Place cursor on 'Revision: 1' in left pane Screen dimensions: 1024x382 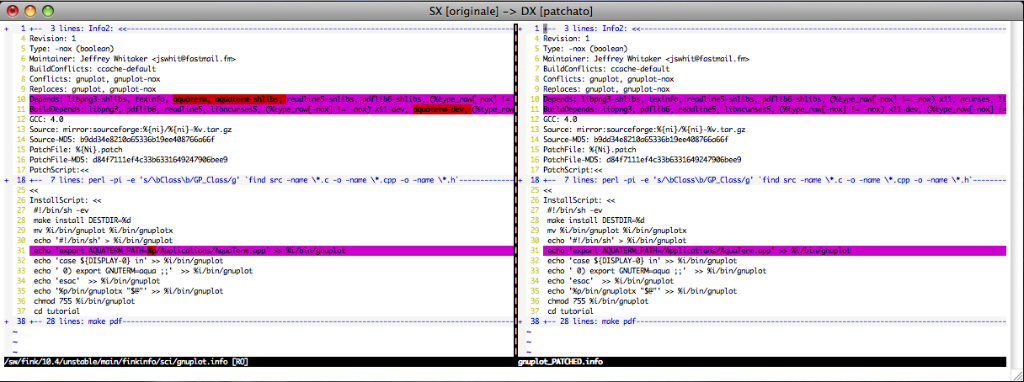pos(53,39)
